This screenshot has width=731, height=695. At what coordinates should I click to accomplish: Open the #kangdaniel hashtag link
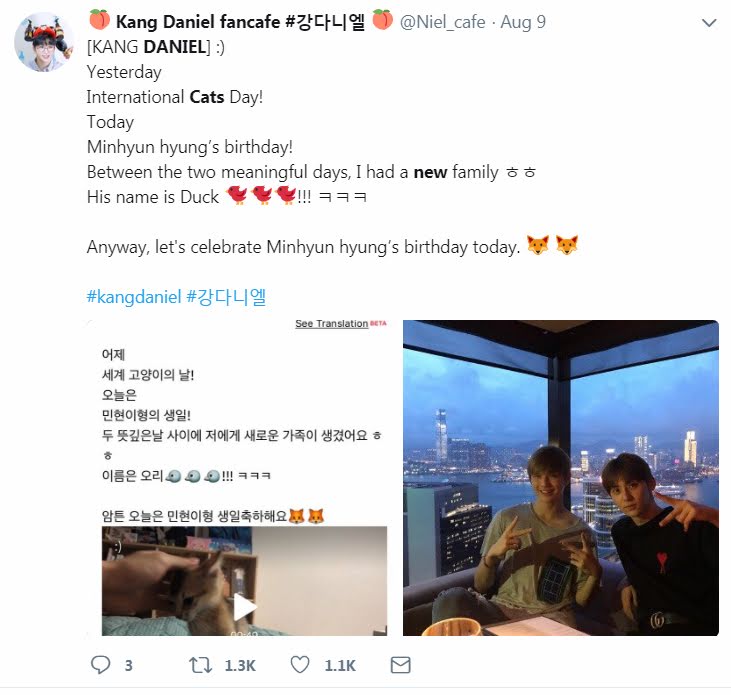click(x=134, y=297)
